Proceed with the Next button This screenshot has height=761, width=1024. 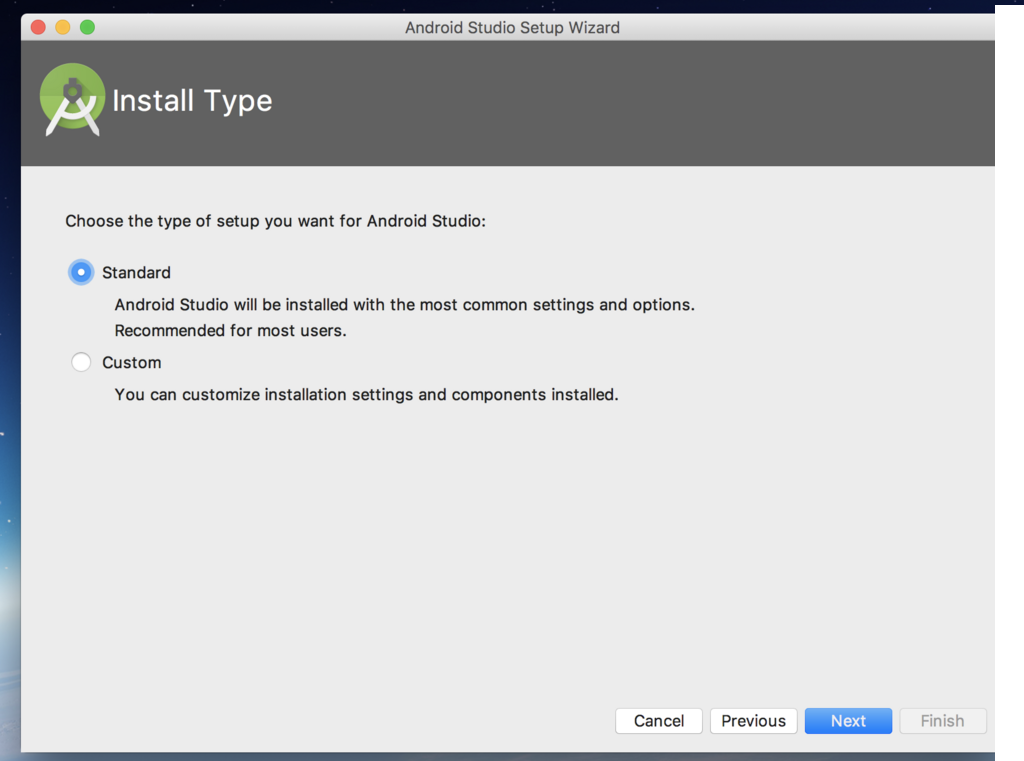coord(848,721)
